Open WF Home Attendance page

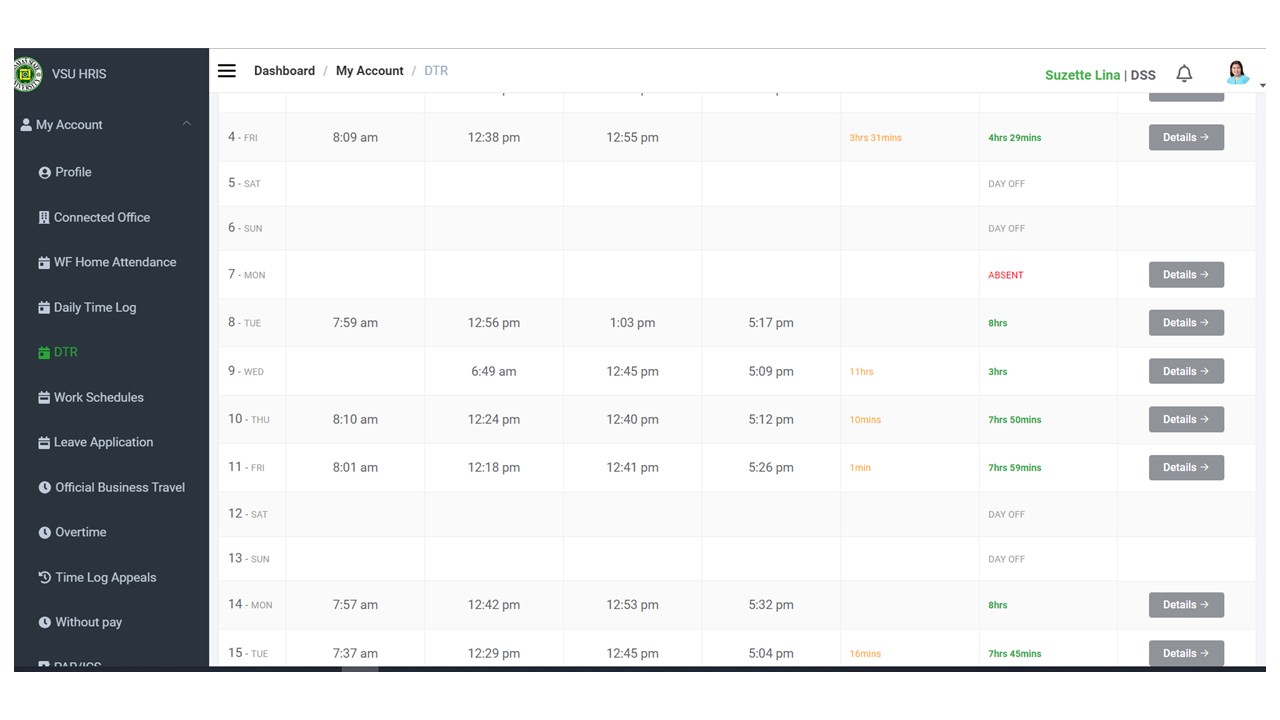114,262
